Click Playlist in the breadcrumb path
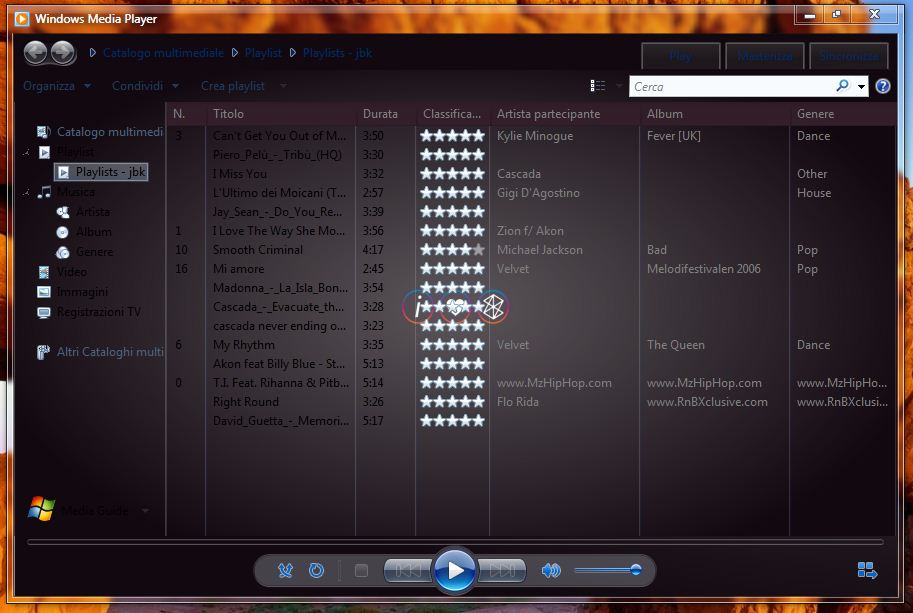 pyautogui.click(x=263, y=53)
